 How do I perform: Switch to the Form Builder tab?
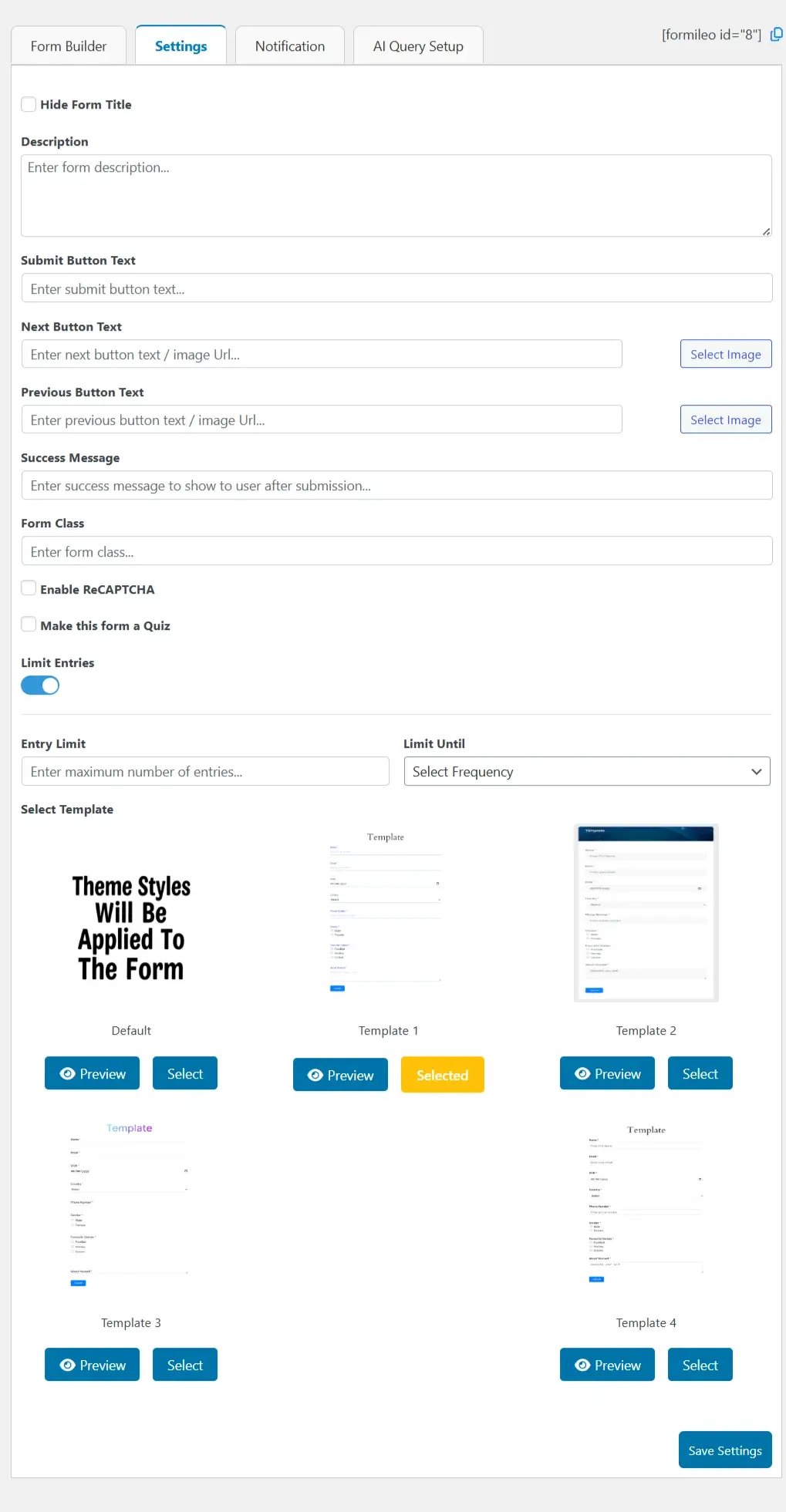click(x=69, y=46)
